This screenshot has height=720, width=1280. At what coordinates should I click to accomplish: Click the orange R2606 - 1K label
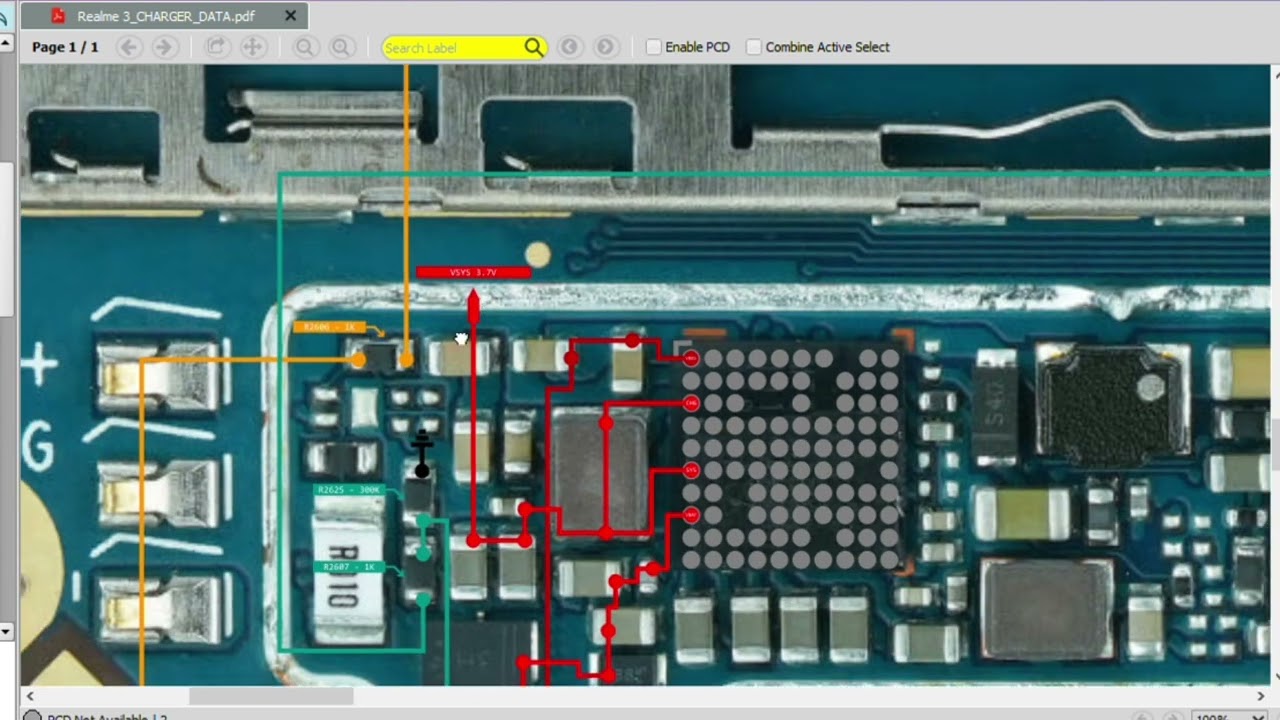tap(329, 327)
